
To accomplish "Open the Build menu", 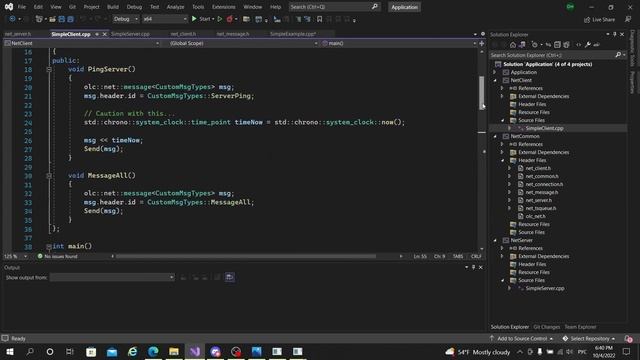I will (113, 7).
